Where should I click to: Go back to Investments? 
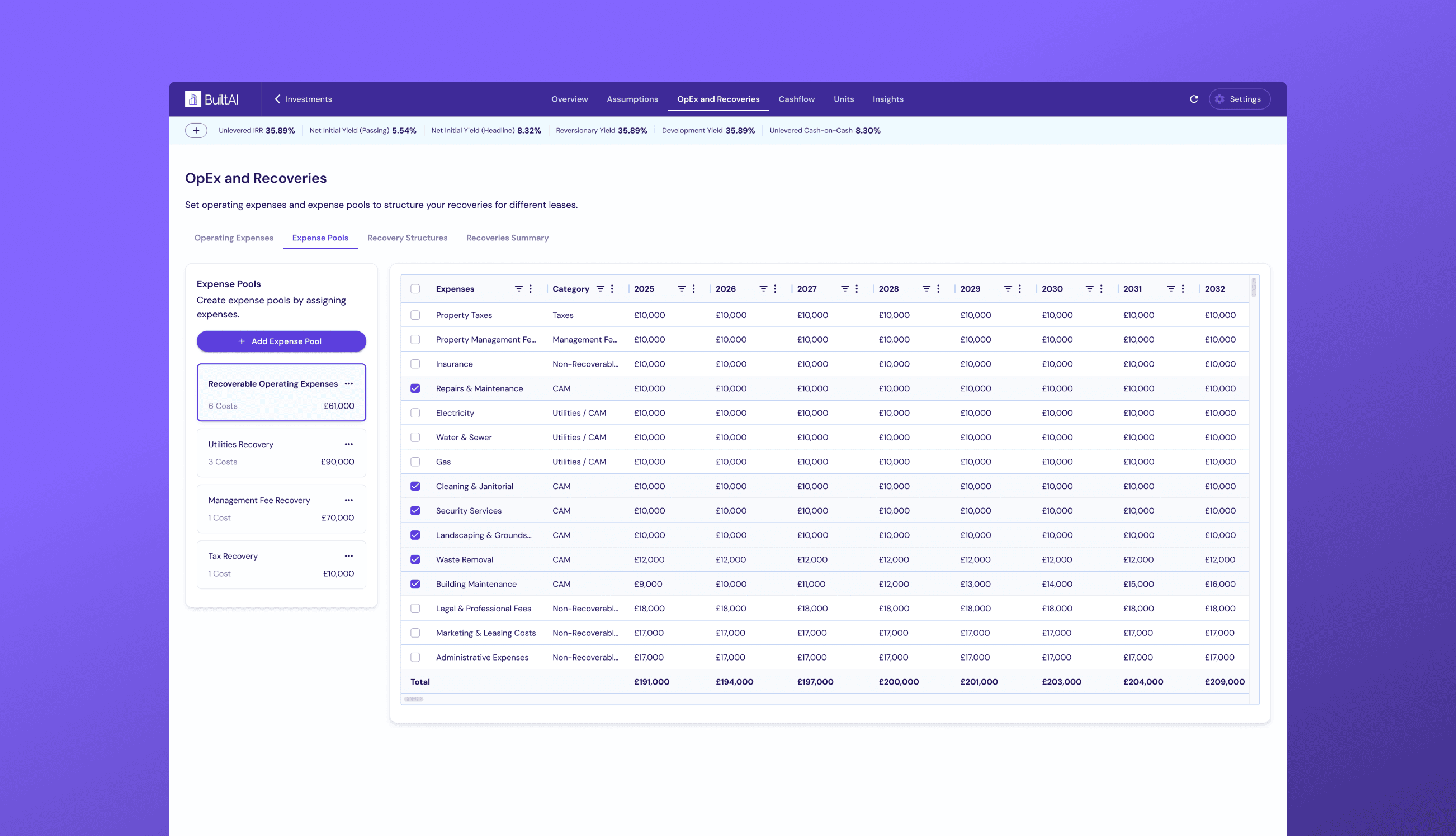click(302, 99)
